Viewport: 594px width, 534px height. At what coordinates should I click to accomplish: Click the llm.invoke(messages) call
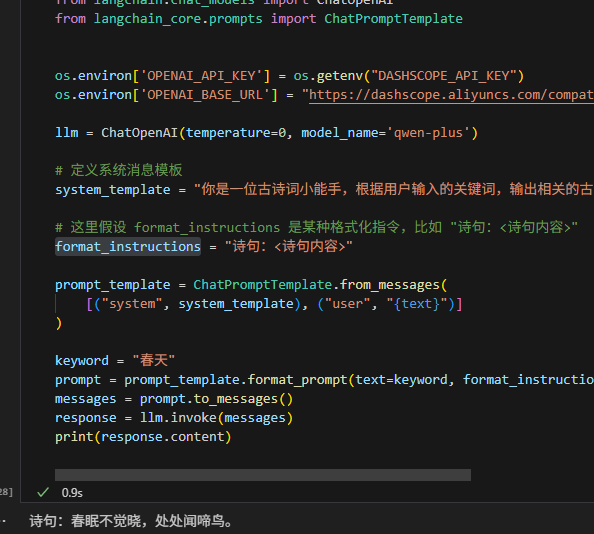[x=216, y=418]
